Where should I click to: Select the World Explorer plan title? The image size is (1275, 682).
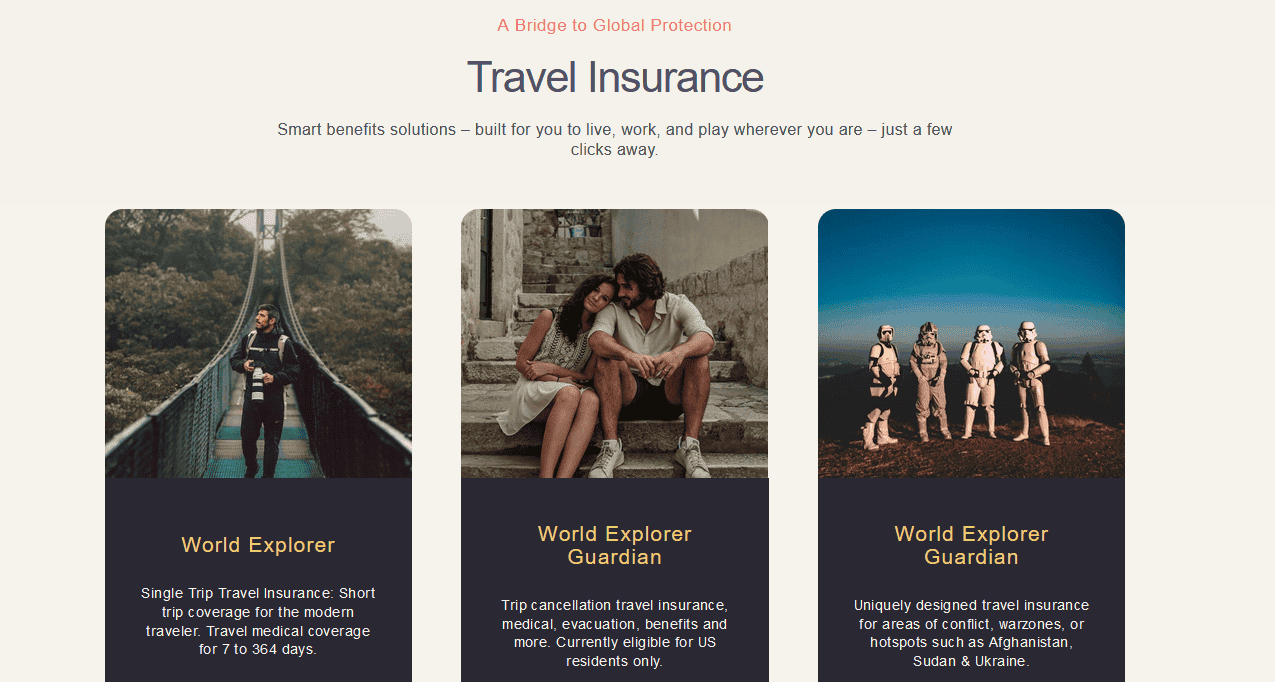pos(258,545)
